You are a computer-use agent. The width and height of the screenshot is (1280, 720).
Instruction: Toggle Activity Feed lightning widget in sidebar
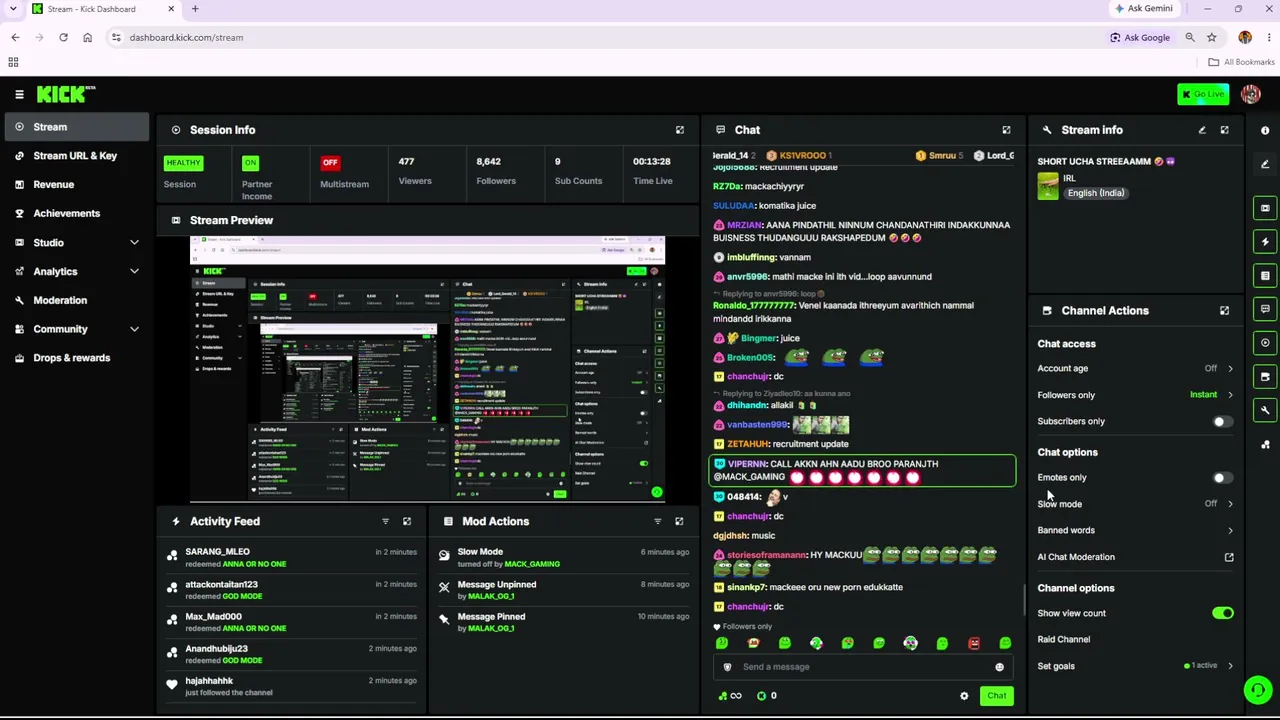point(1265,242)
